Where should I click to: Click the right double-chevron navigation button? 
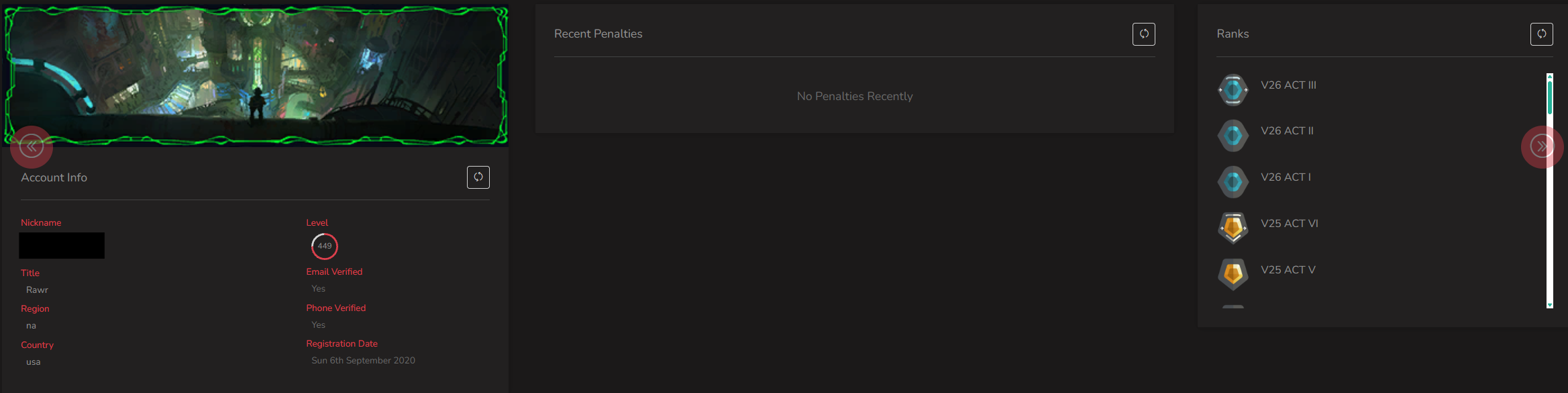pos(1542,146)
